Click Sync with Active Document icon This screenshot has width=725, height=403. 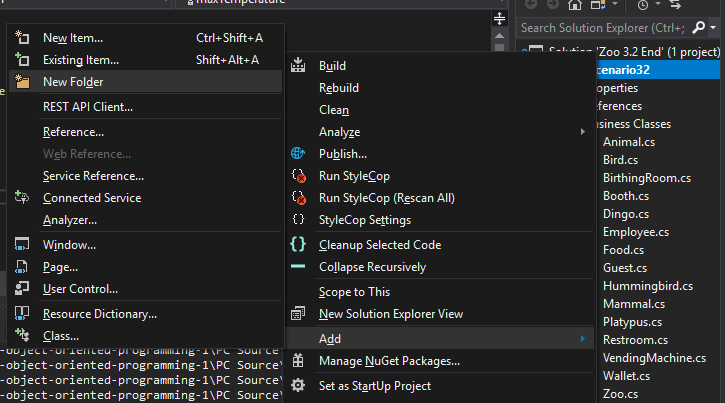pyautogui.click(x=675, y=5)
